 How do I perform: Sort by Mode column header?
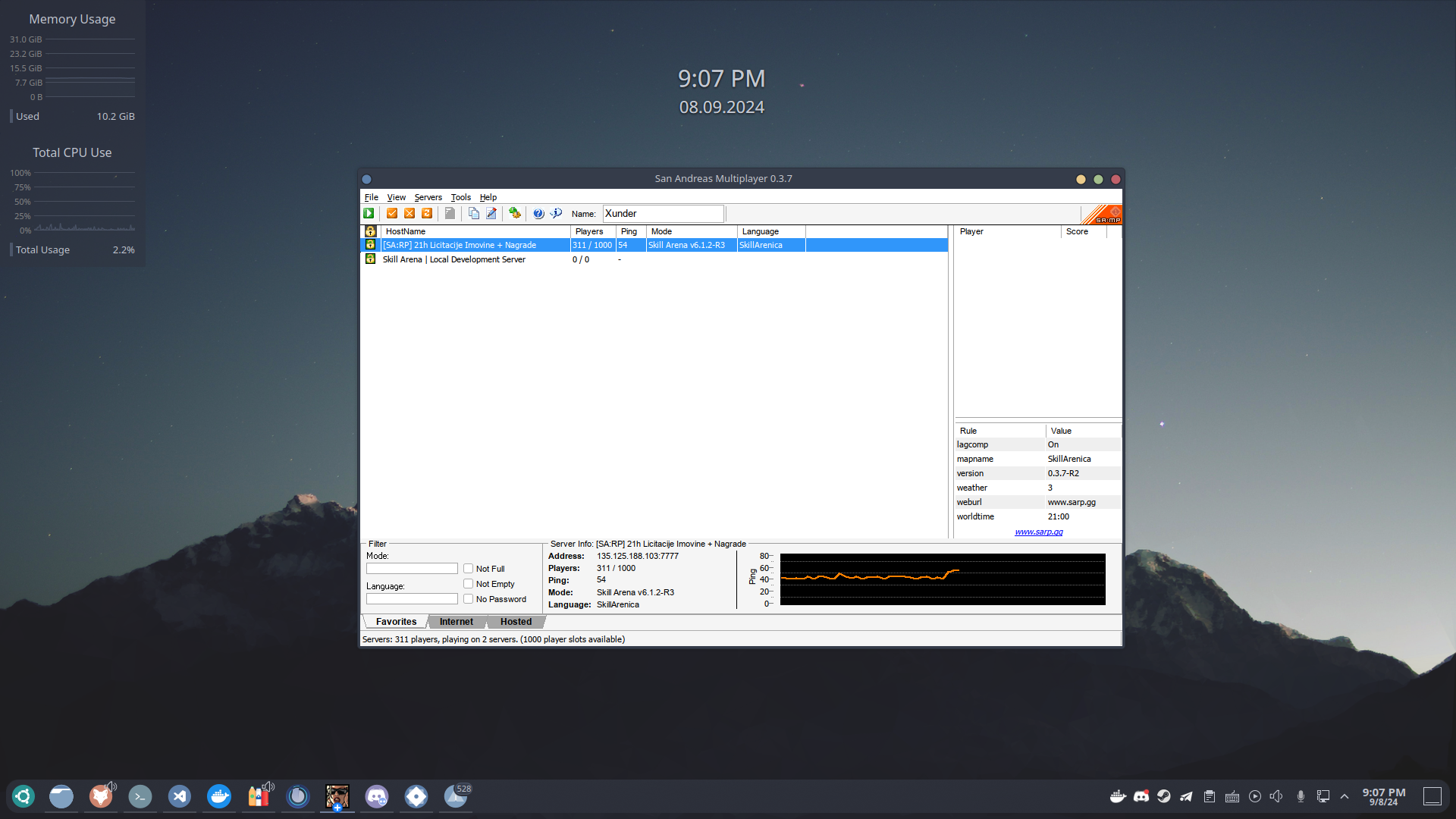pos(692,231)
